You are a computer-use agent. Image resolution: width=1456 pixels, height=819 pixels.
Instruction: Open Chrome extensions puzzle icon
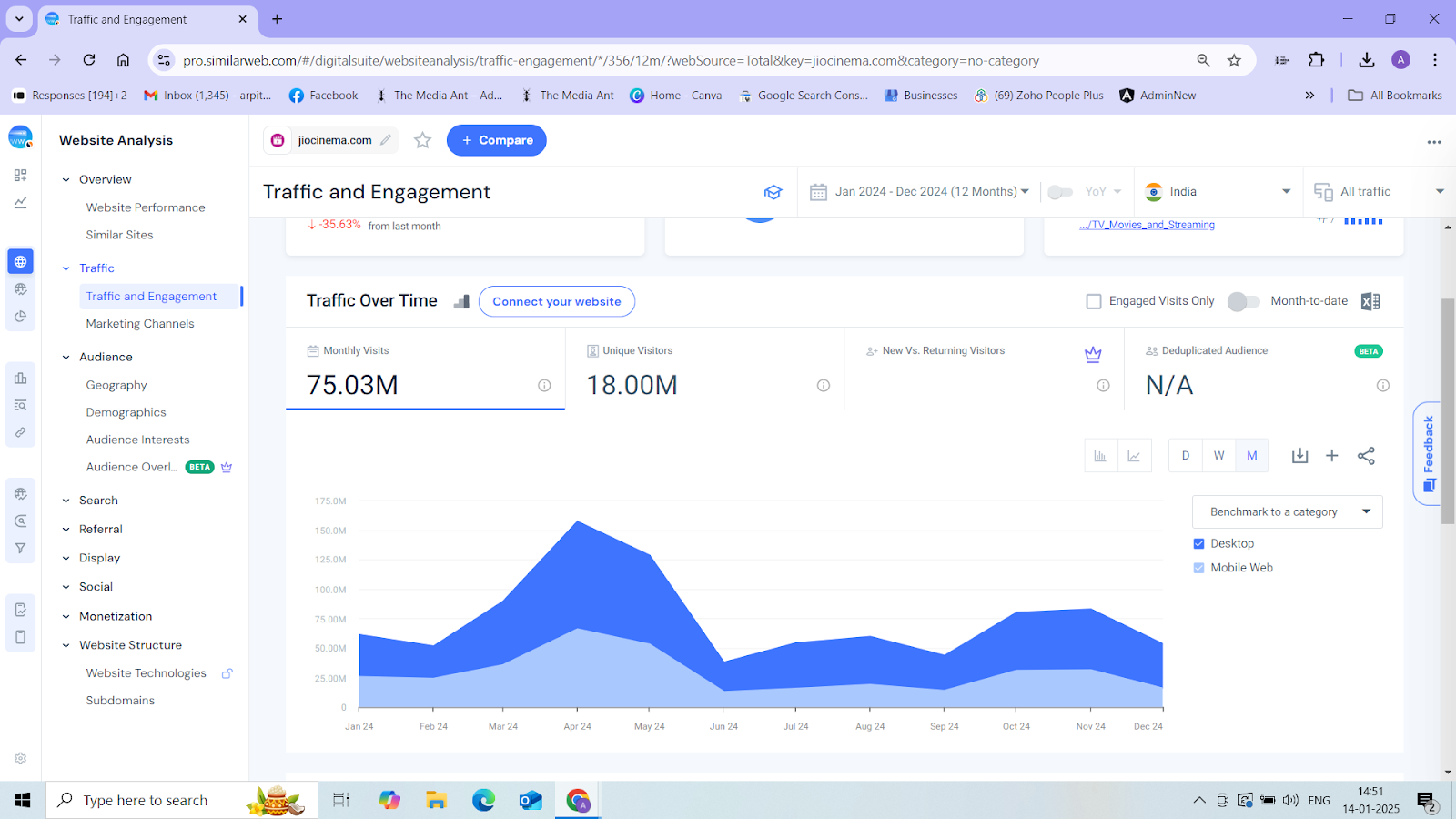click(1316, 60)
